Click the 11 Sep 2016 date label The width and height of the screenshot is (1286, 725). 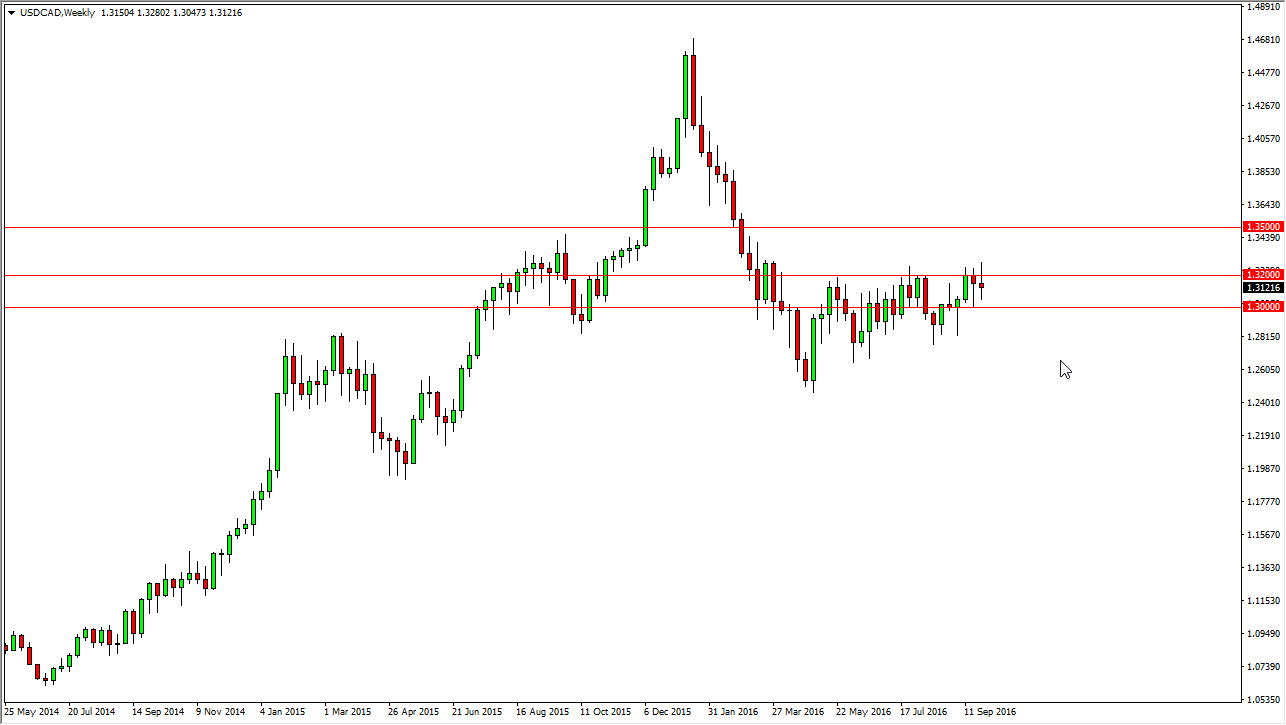click(x=989, y=712)
